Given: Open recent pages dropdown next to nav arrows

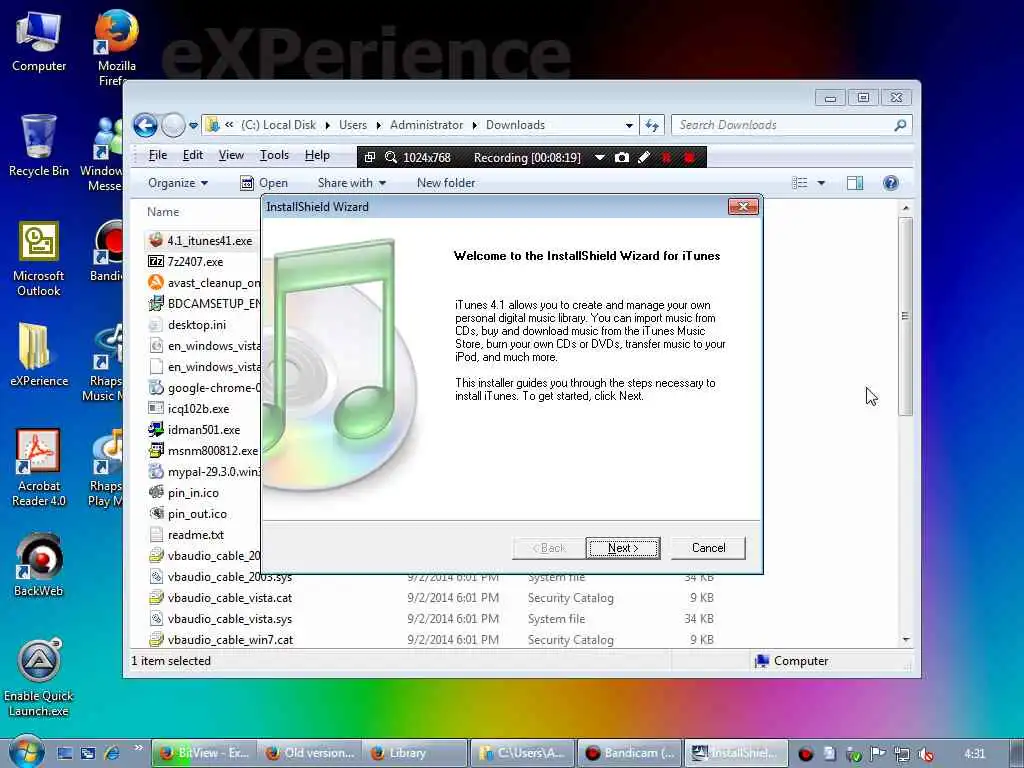Looking at the screenshot, I should point(193,125).
